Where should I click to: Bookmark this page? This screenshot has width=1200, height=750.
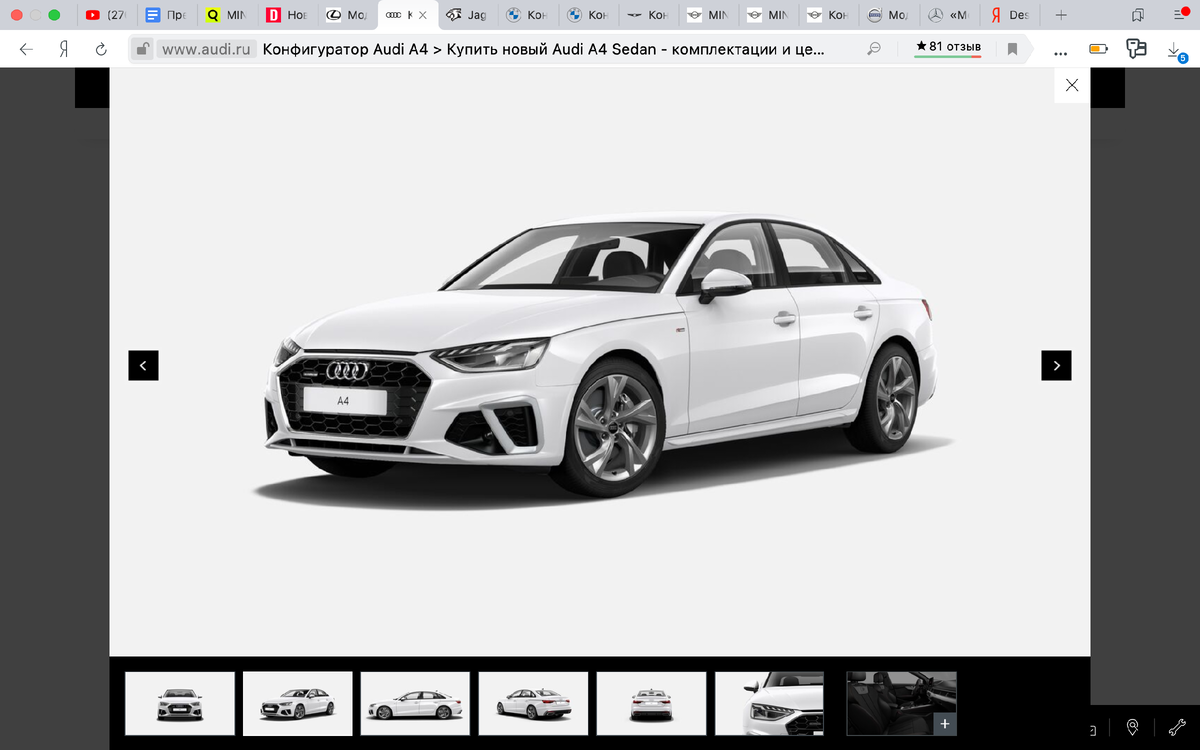pos(1012,48)
